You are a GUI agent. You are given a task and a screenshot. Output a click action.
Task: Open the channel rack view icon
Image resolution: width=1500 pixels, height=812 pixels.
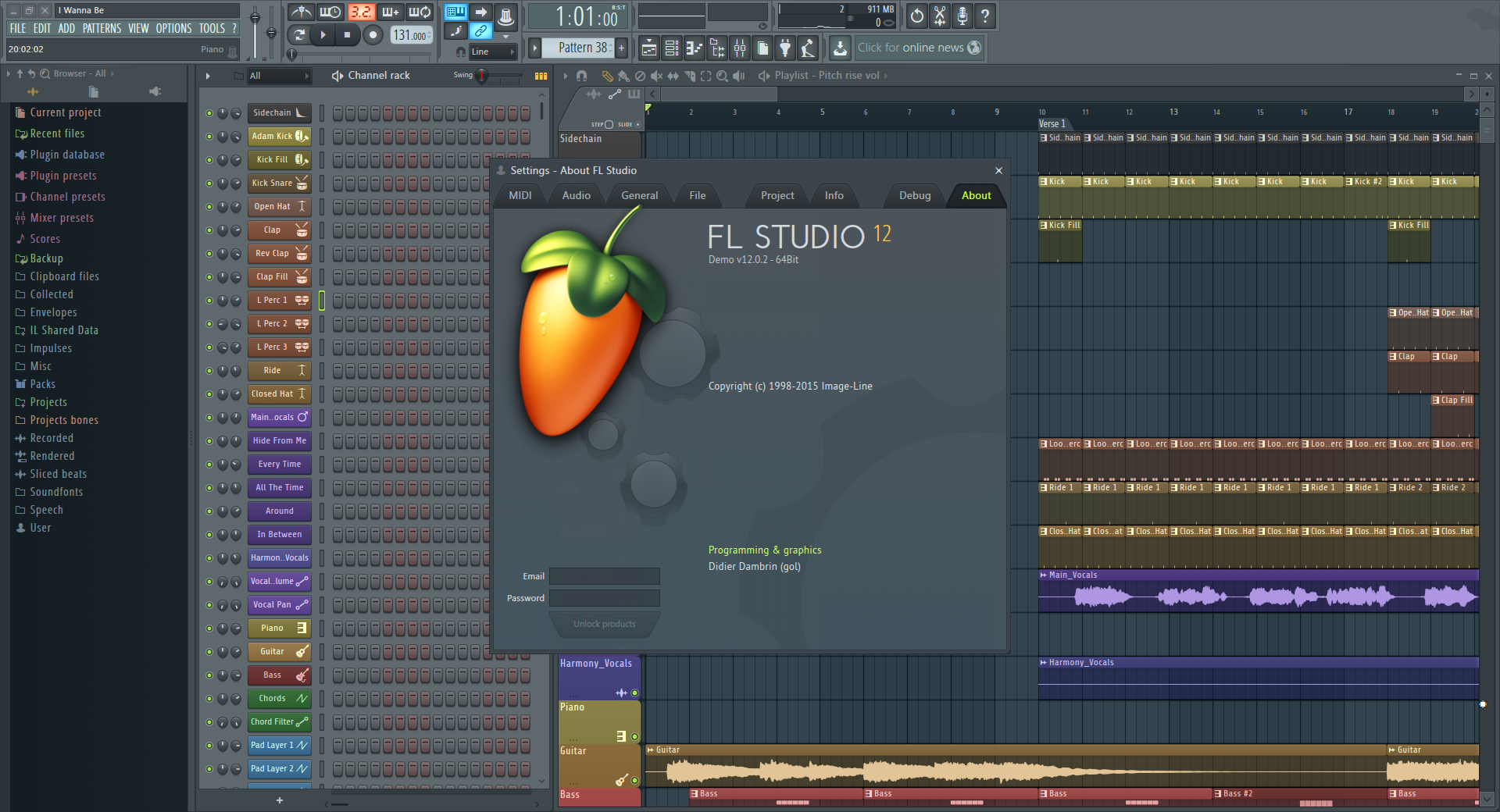(x=671, y=48)
